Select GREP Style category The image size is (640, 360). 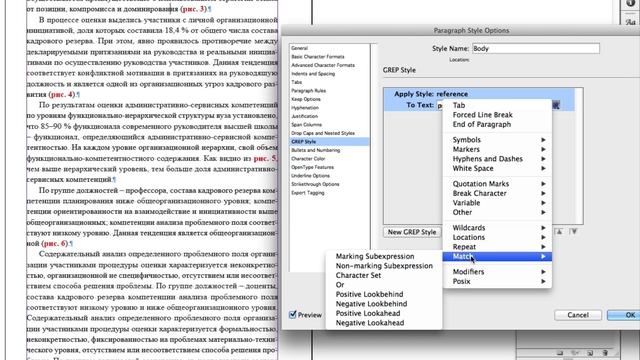click(329, 142)
